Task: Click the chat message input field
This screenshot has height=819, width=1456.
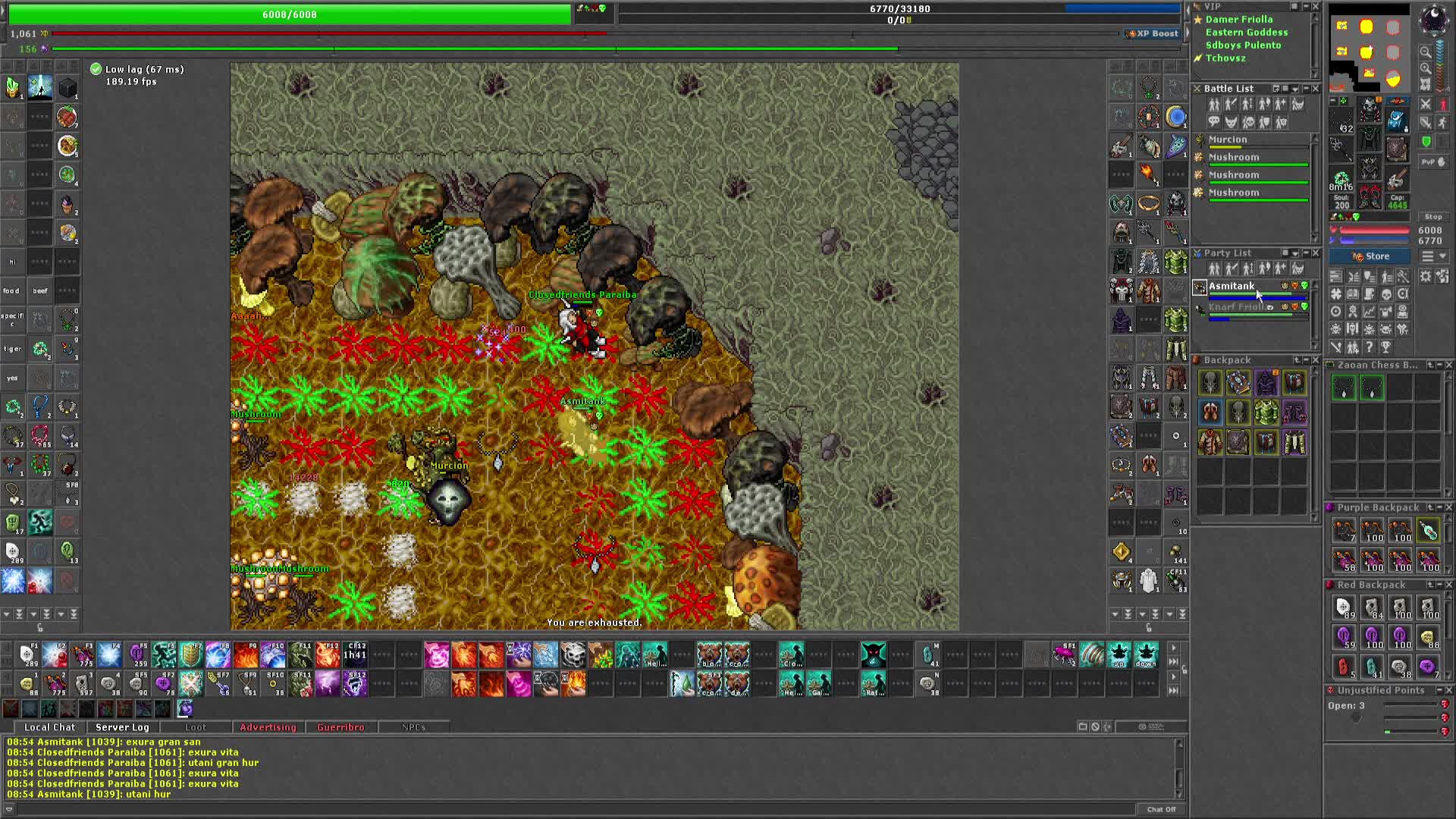Action: click(576, 809)
